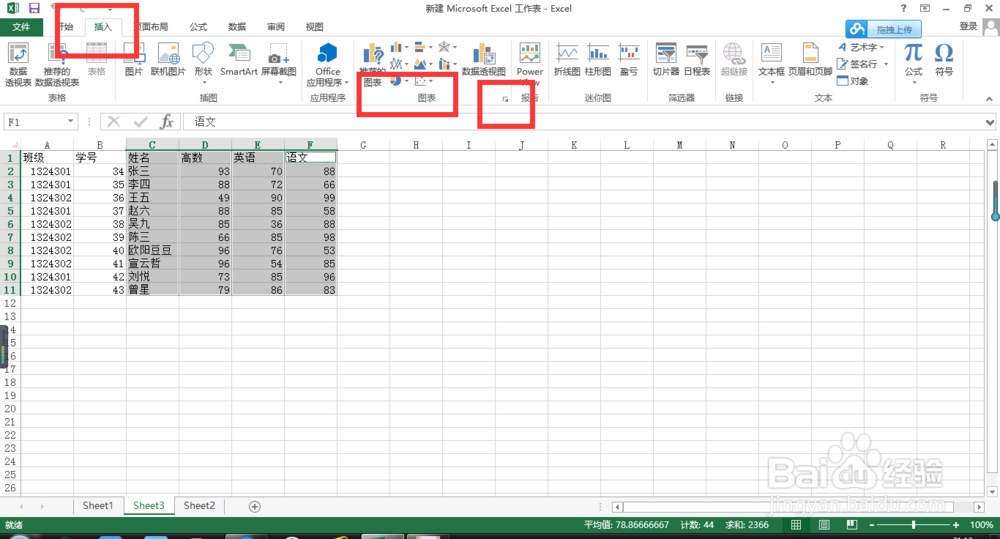Open the charts group dialog launcher

click(x=505, y=99)
